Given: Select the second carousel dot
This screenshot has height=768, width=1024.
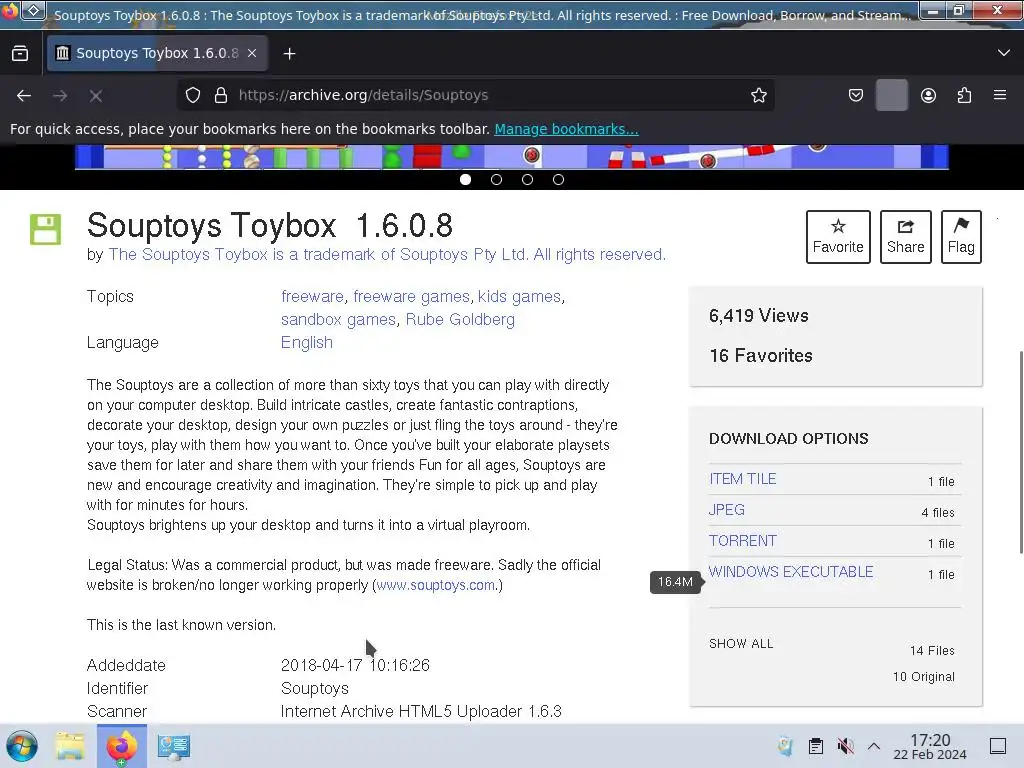Looking at the screenshot, I should (496, 180).
